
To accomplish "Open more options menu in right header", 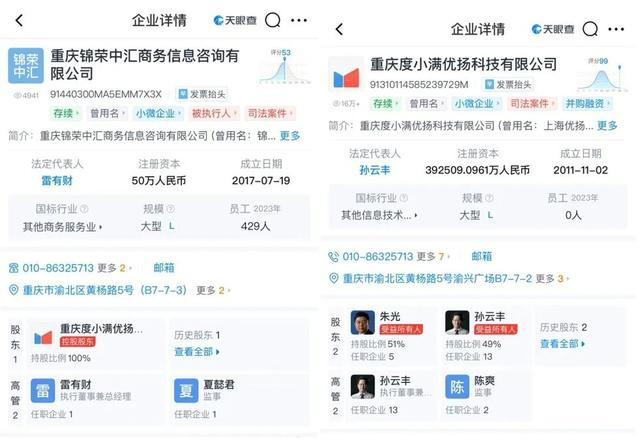I will 616,29.
